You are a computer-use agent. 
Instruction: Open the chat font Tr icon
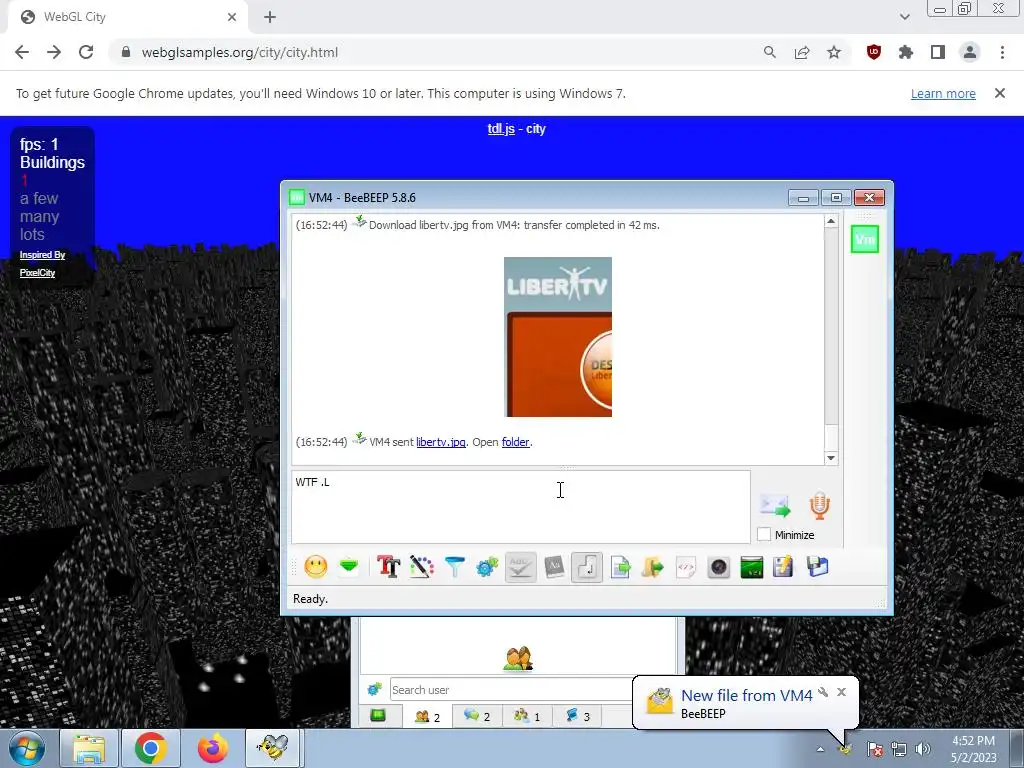click(389, 567)
